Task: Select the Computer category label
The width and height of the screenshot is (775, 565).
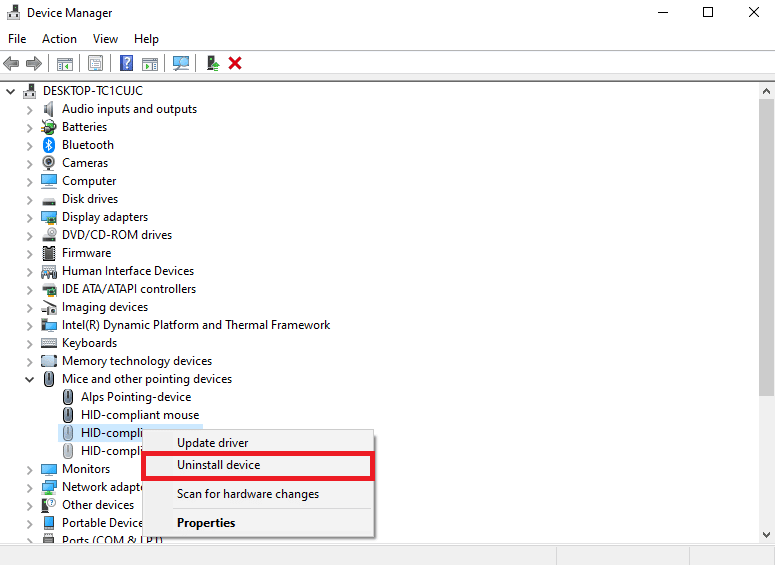Action: pyautogui.click(x=89, y=181)
